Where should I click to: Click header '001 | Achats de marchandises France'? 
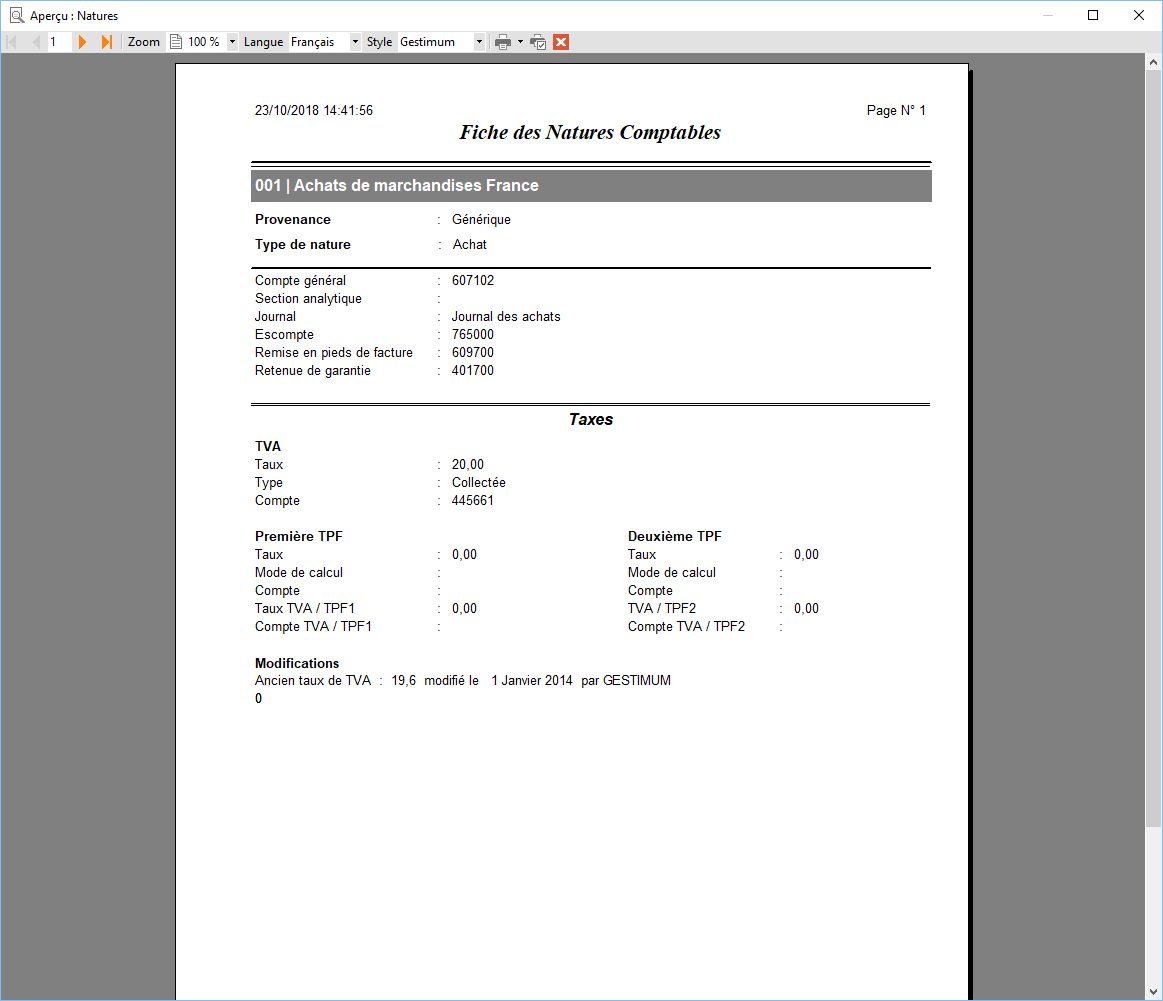591,185
